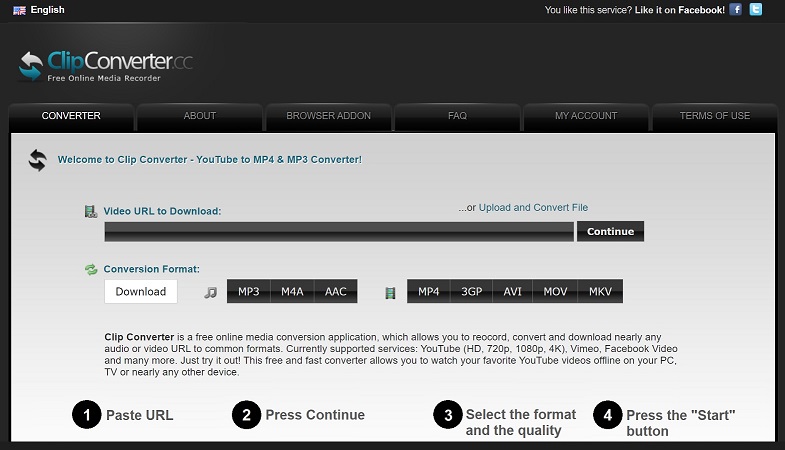Choose MP3 audio format
Image resolution: width=785 pixels, height=450 pixels.
[249, 292]
